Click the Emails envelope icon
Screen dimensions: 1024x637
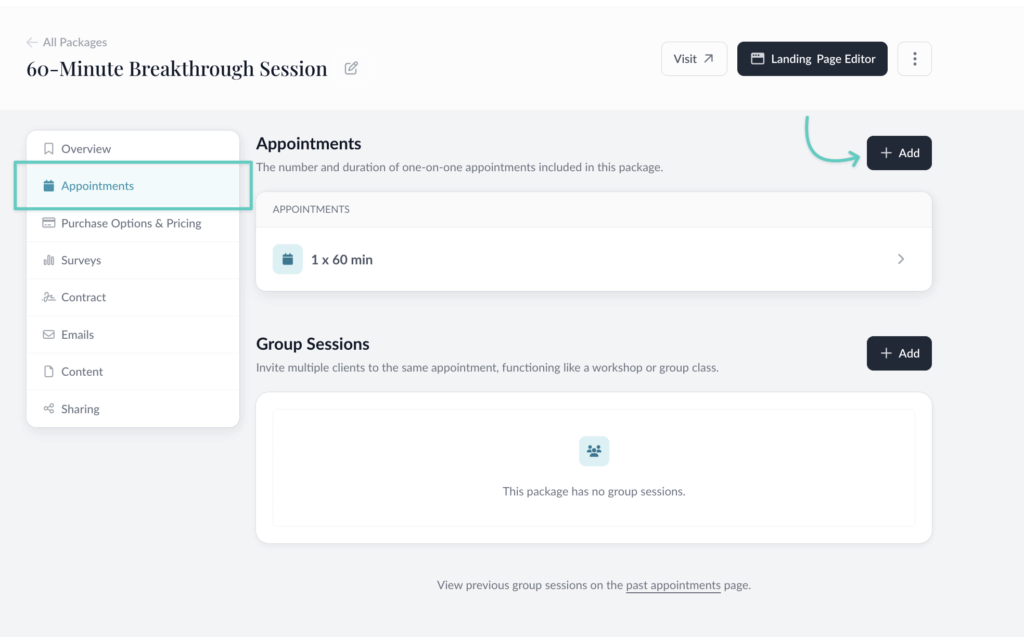click(x=48, y=335)
